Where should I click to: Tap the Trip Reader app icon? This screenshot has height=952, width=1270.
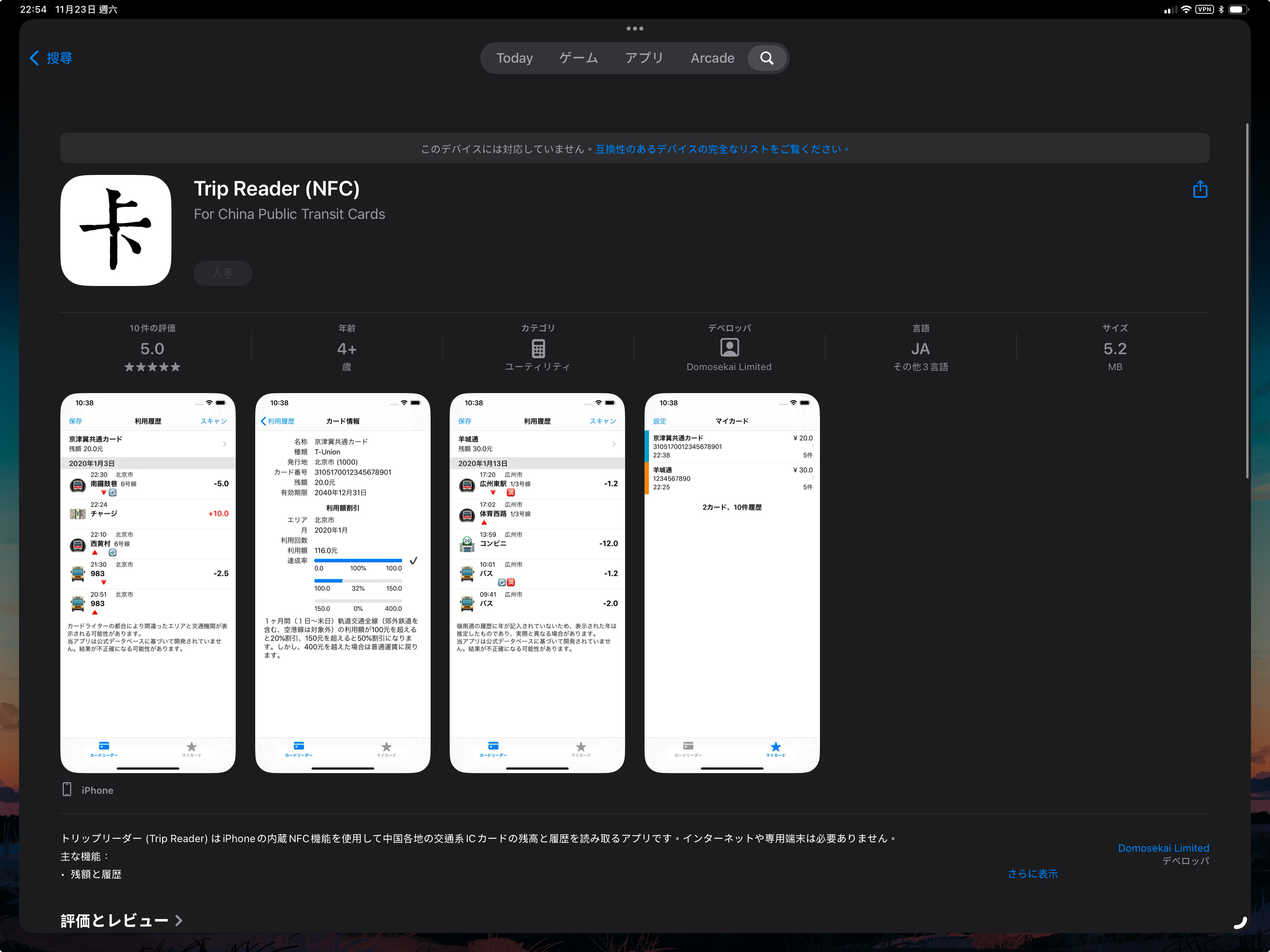pyautogui.click(x=116, y=230)
